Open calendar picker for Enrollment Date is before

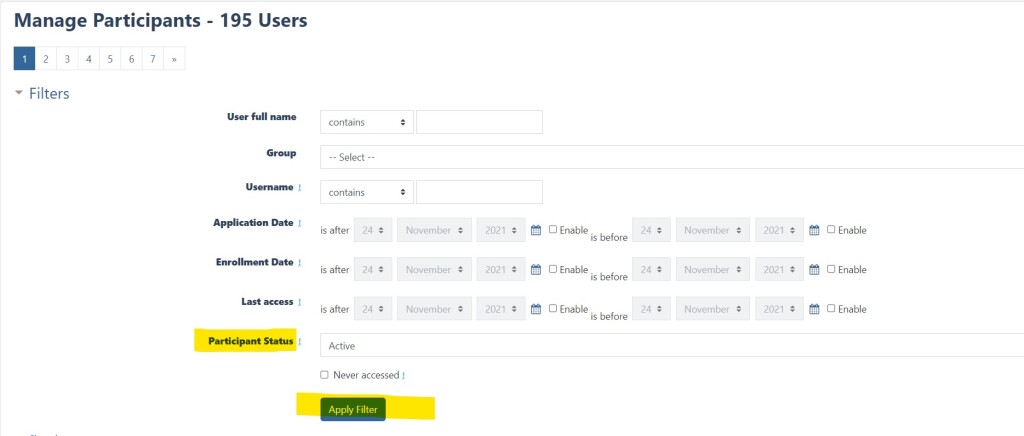tap(814, 270)
